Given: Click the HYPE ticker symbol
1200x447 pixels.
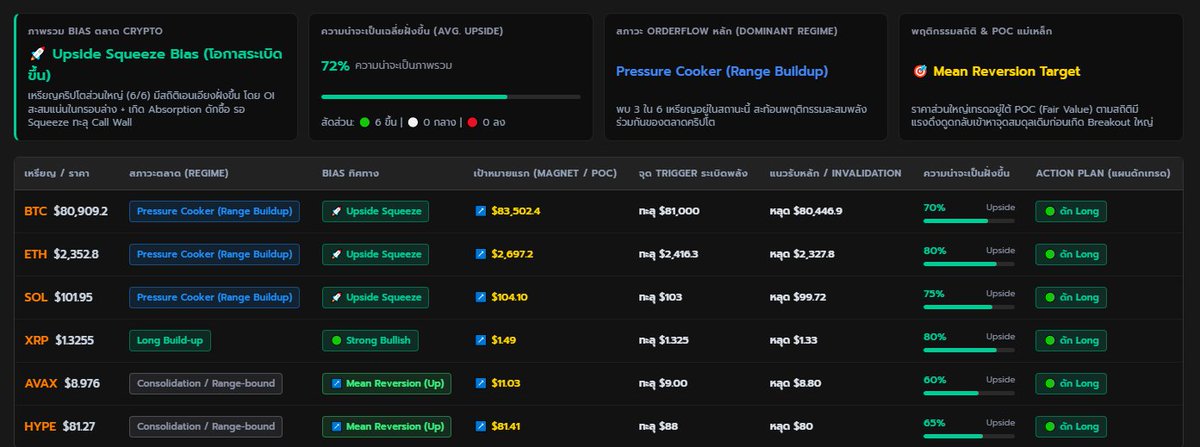Looking at the screenshot, I should 40,426.
